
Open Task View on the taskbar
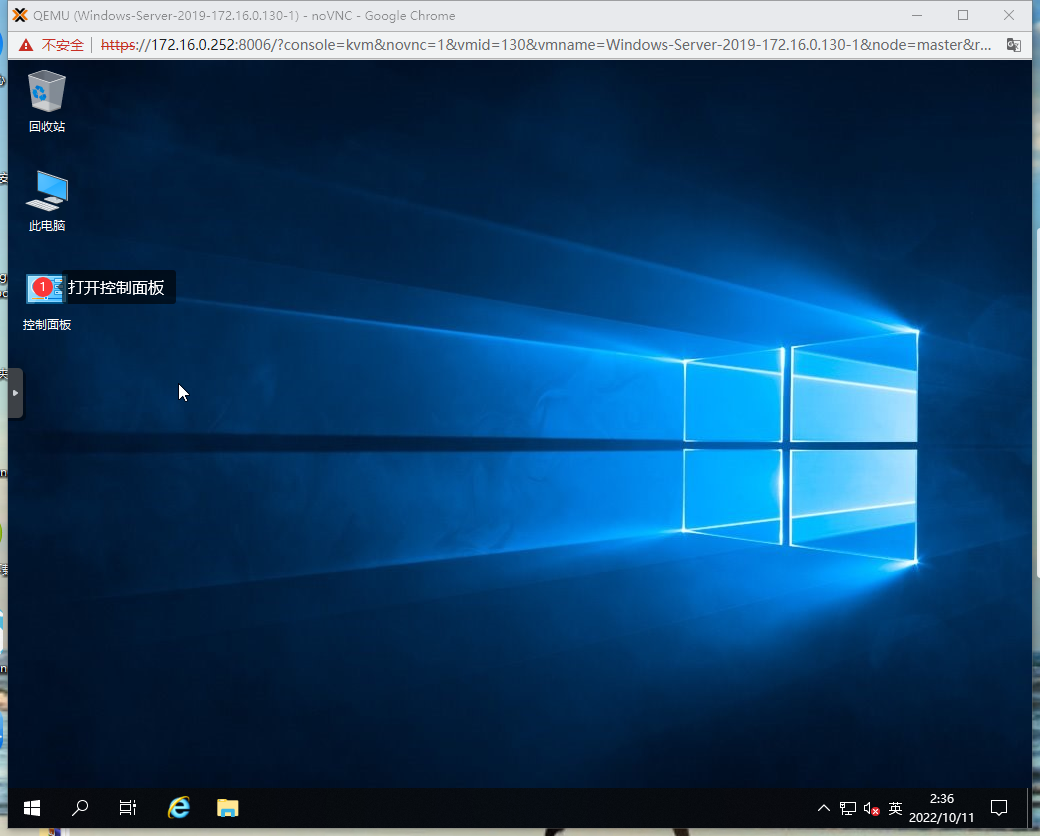pyautogui.click(x=127, y=807)
